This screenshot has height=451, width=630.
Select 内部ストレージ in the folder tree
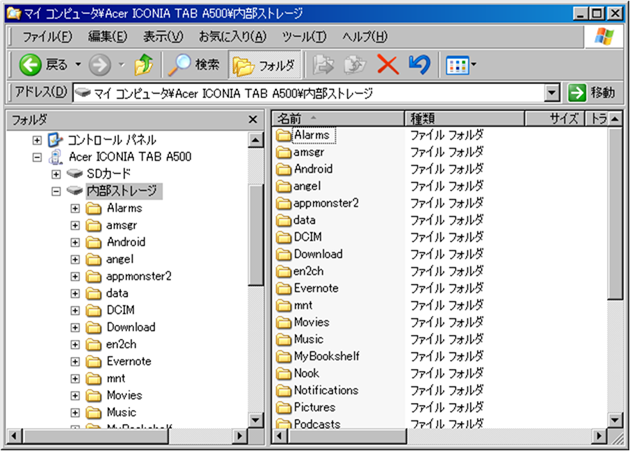[122, 191]
